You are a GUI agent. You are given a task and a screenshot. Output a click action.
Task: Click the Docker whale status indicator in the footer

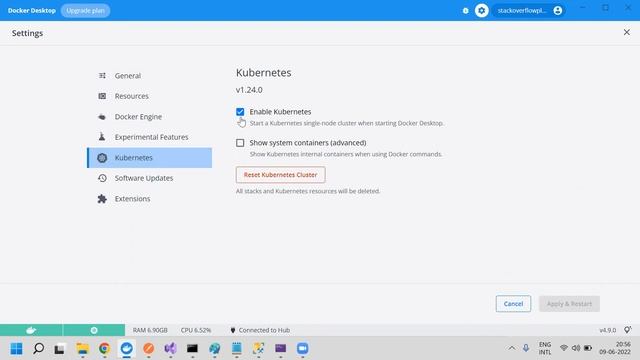tap(31, 330)
